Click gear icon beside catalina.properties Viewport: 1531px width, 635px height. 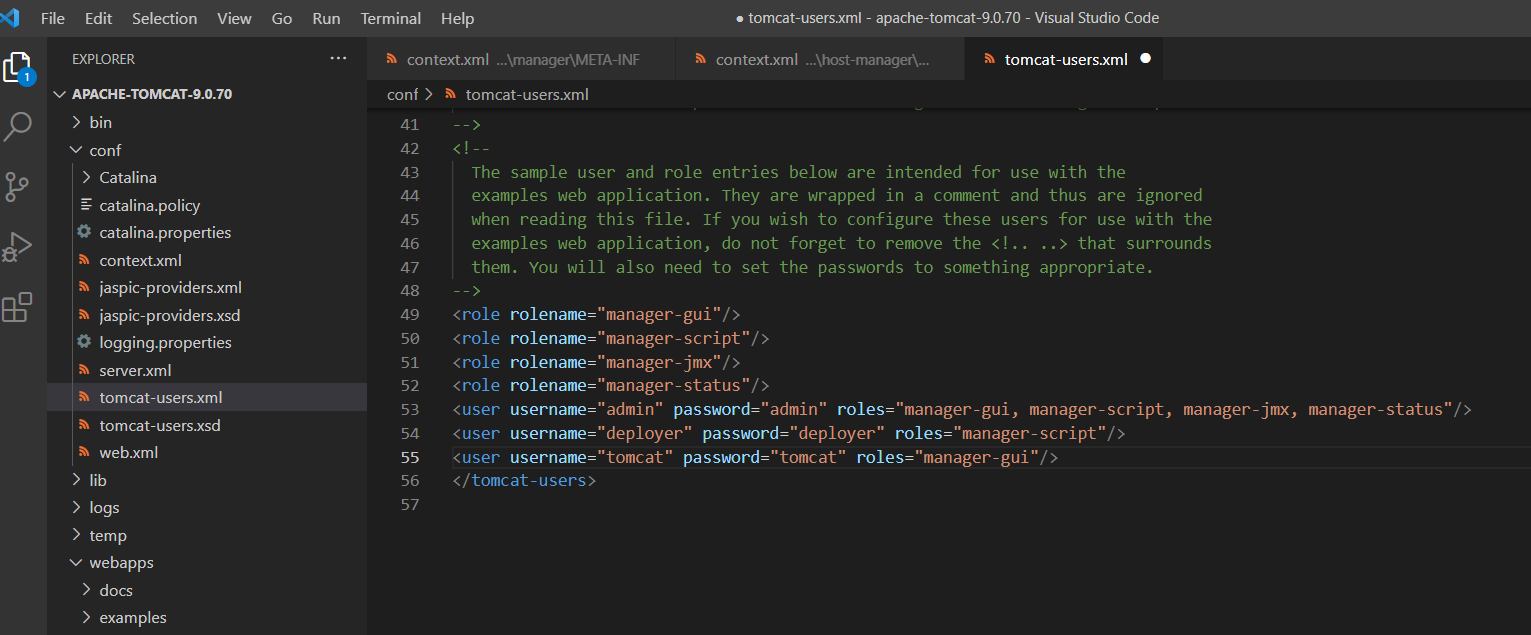coord(84,232)
